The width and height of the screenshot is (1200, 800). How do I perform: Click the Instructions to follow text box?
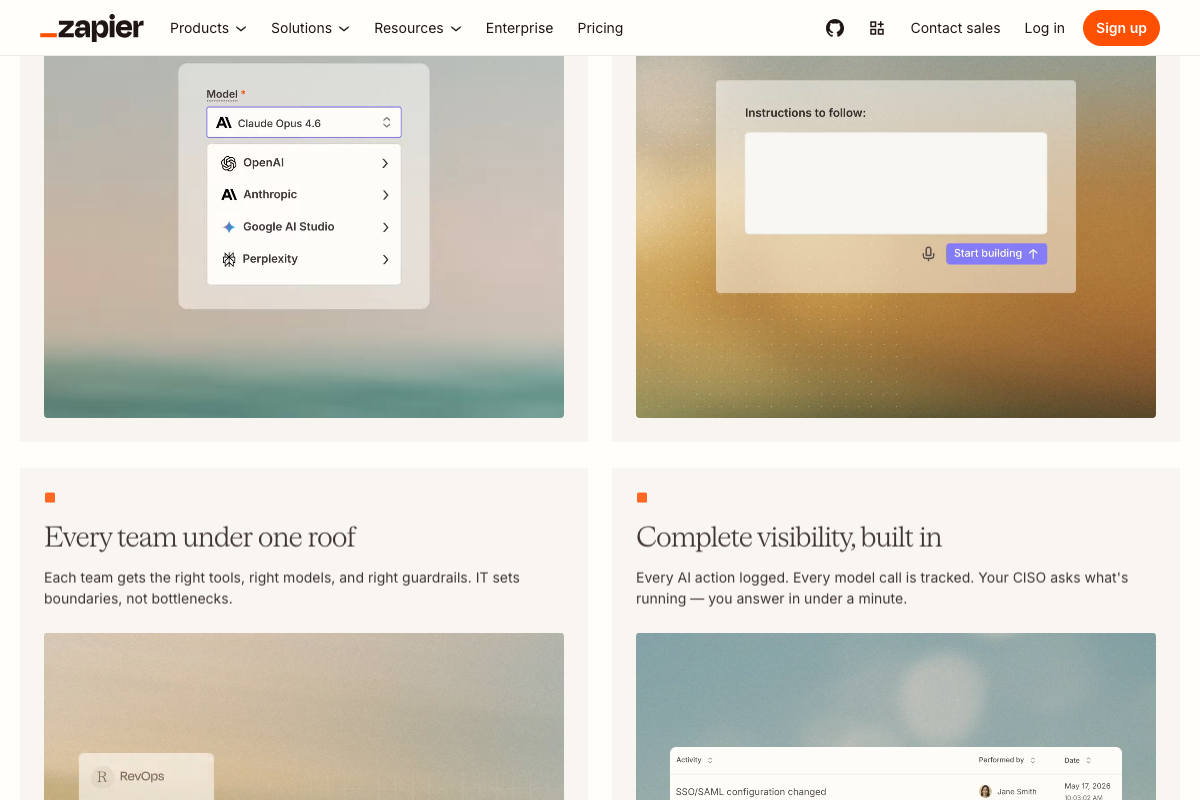coord(896,183)
